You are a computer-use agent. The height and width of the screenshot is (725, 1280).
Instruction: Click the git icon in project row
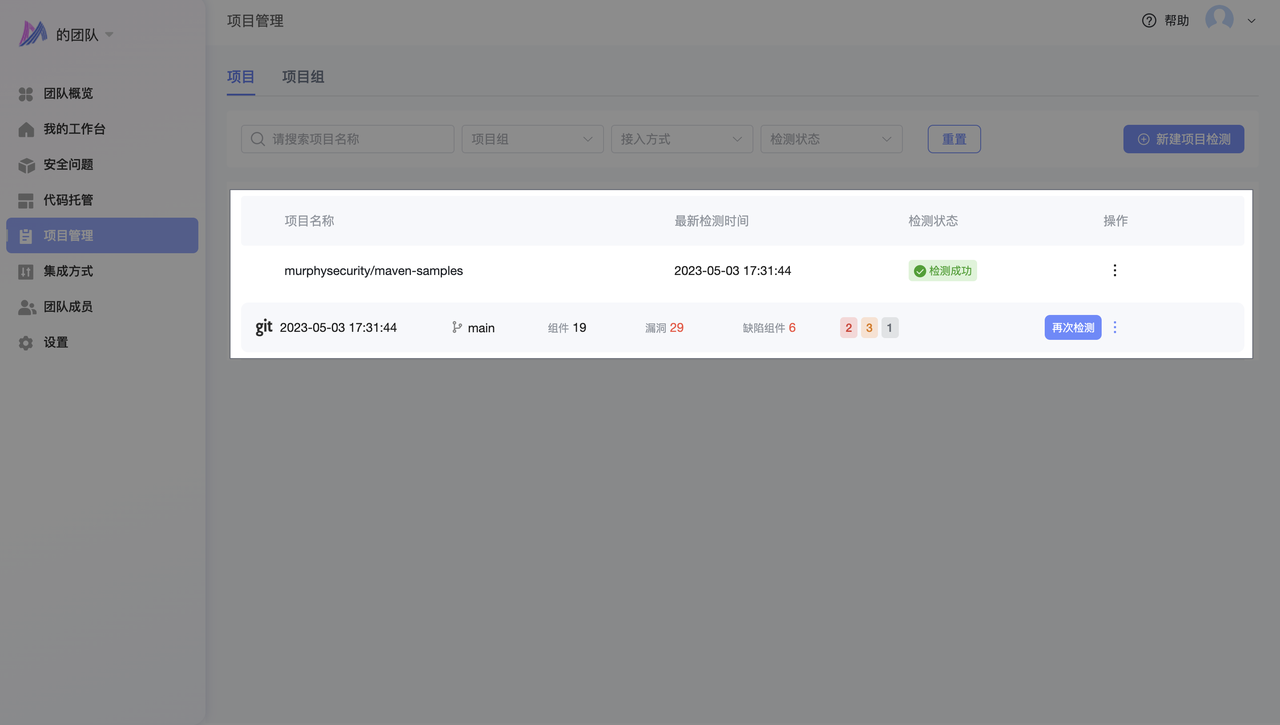pyautogui.click(x=264, y=327)
